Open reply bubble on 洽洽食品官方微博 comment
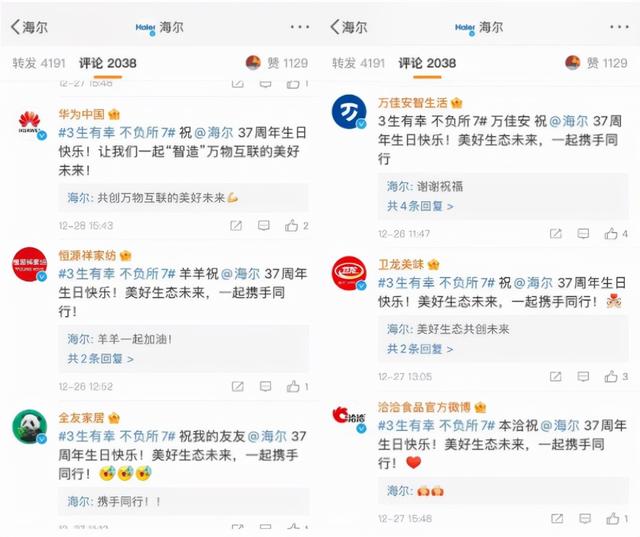The height and width of the screenshot is (537, 640). tap(585, 519)
